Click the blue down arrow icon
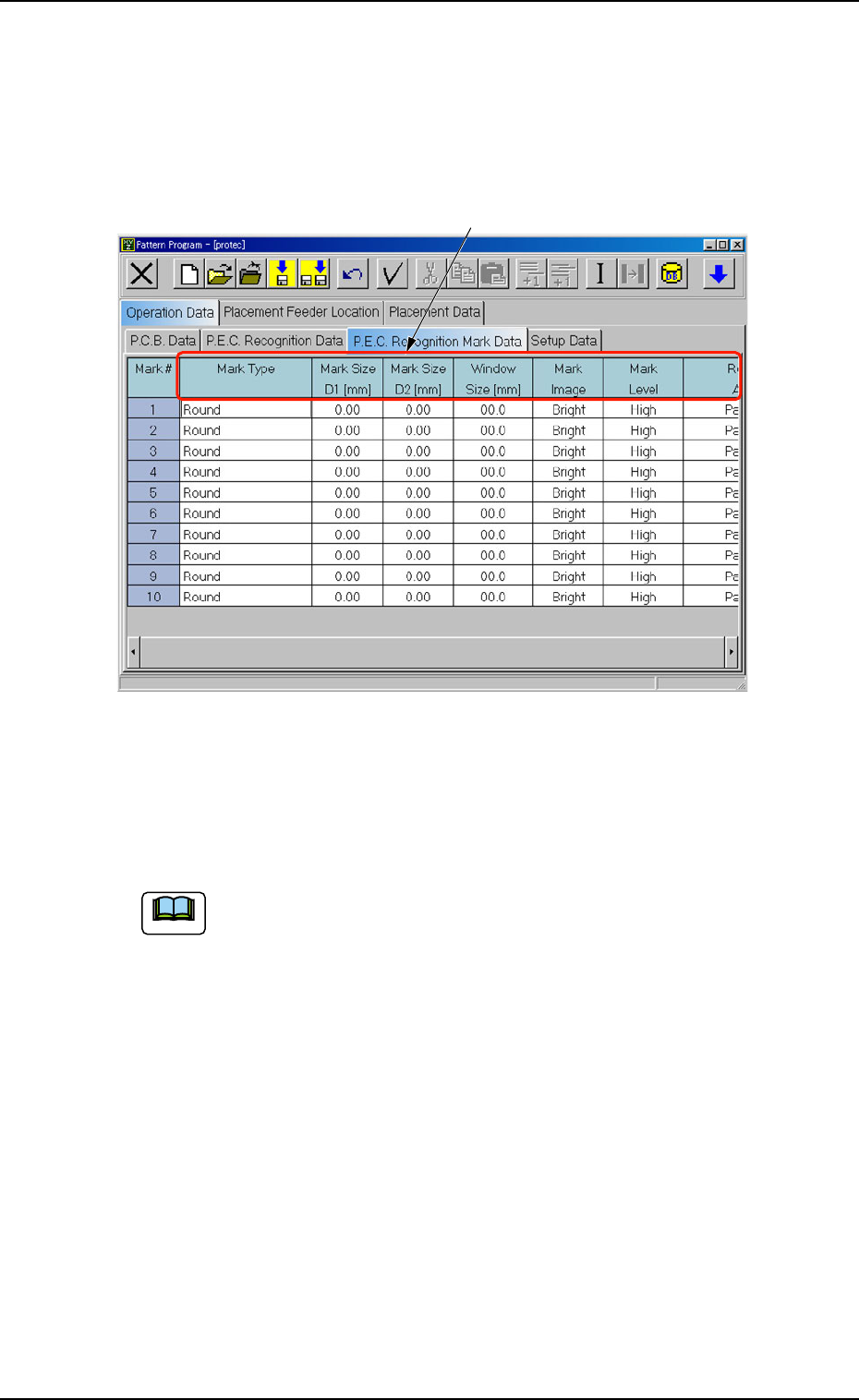859x1400 pixels. (x=719, y=274)
